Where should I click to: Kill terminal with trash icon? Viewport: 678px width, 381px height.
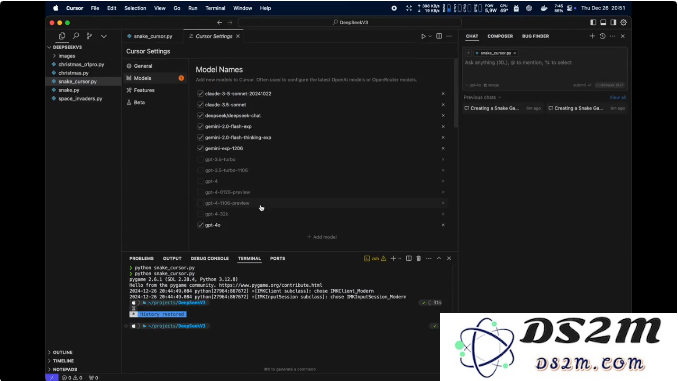coord(419,259)
